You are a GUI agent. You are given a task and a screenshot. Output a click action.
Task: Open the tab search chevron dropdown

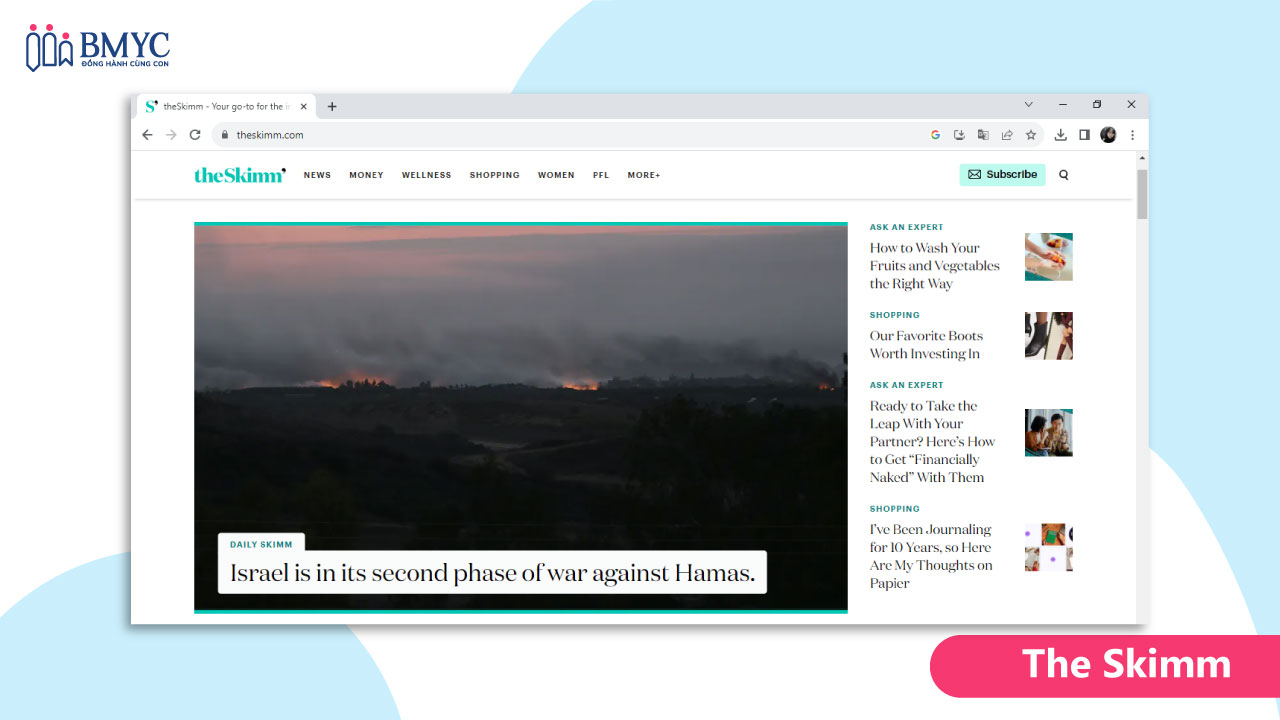point(1028,105)
